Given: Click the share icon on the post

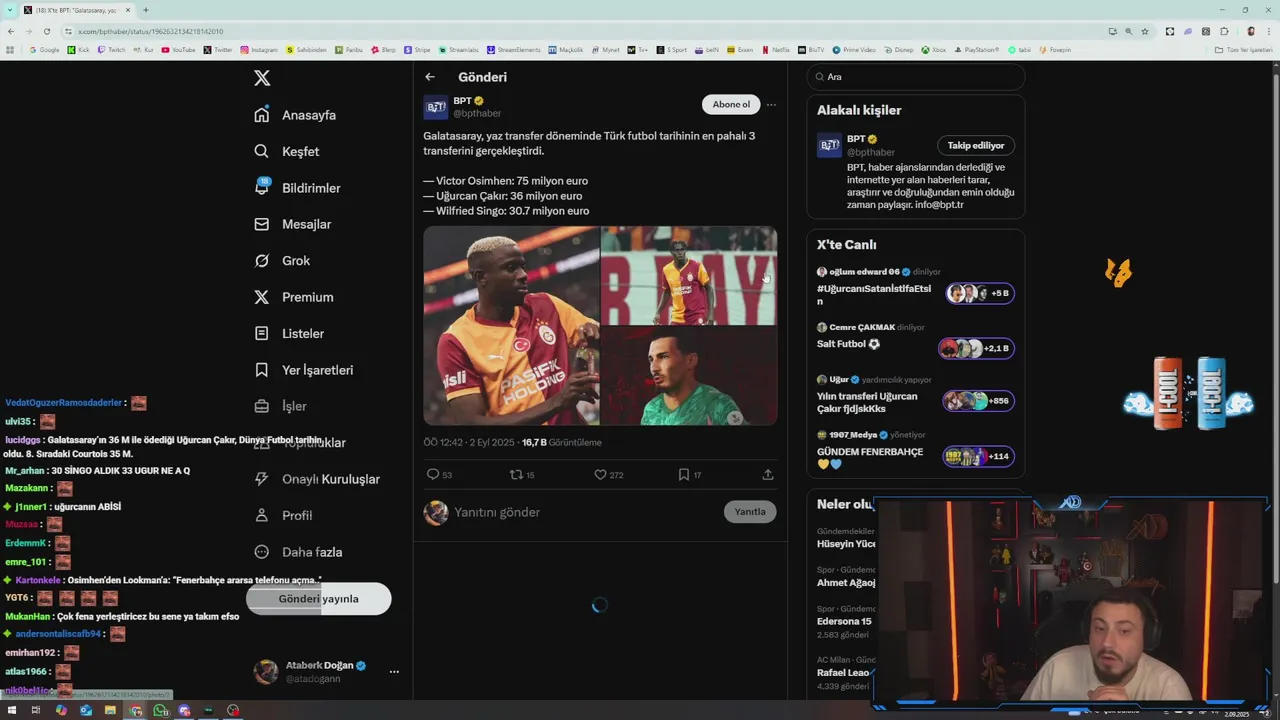Looking at the screenshot, I should tap(768, 475).
